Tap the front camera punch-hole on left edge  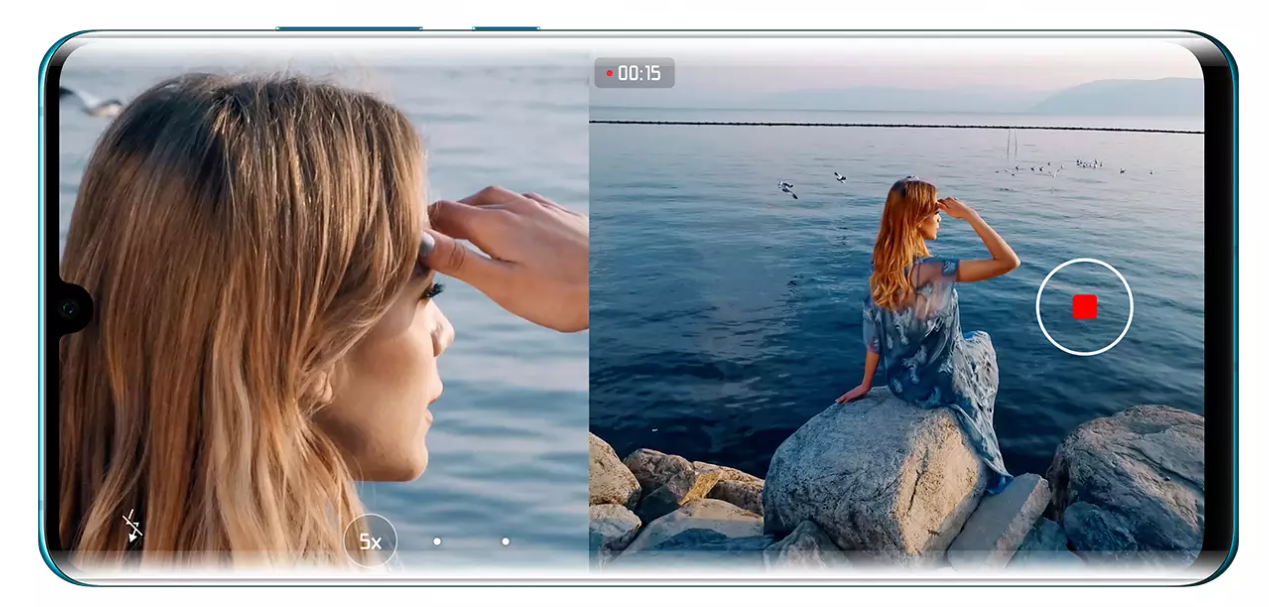[x=68, y=309]
